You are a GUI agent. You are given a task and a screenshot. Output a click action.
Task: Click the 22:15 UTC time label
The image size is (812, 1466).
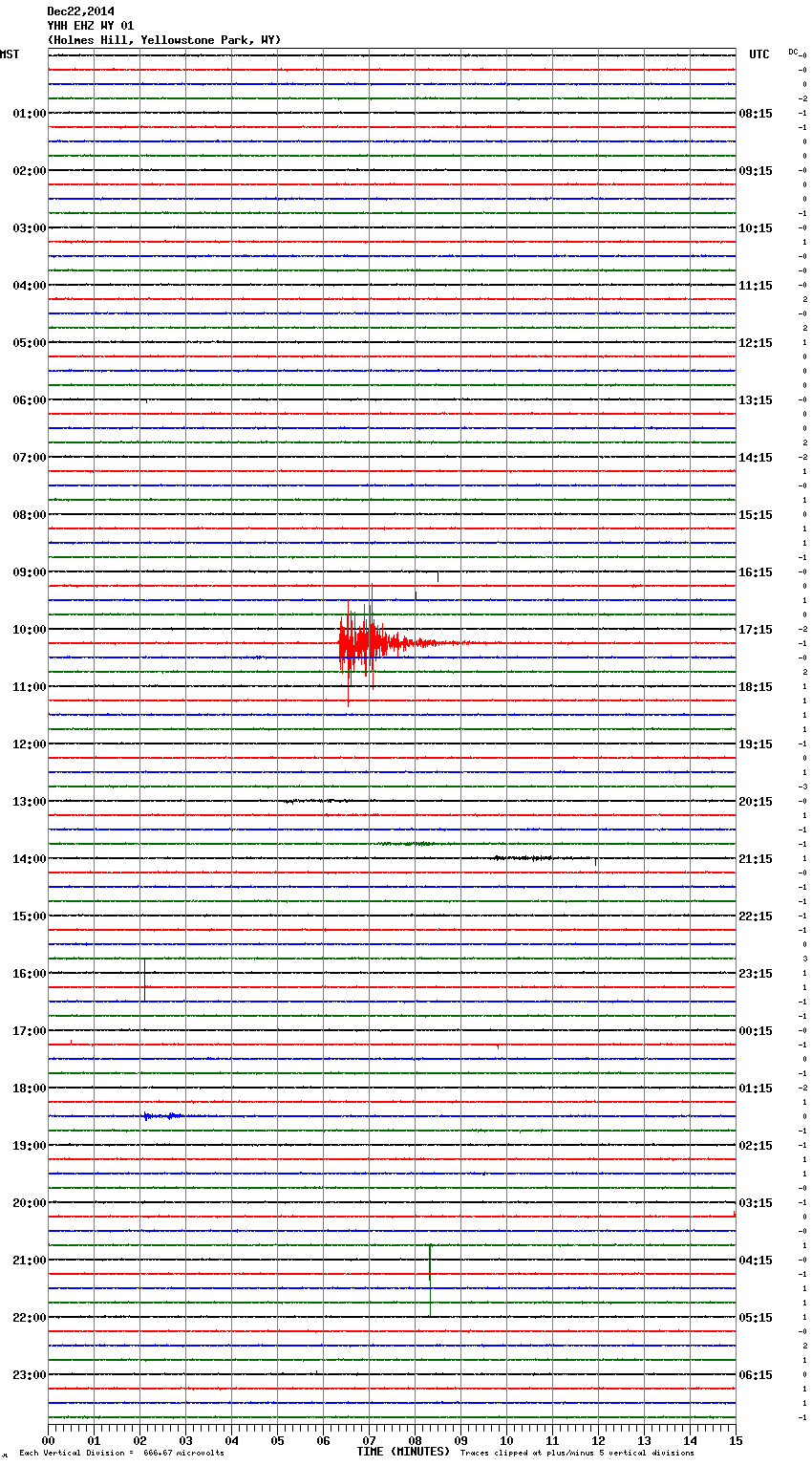click(x=756, y=916)
